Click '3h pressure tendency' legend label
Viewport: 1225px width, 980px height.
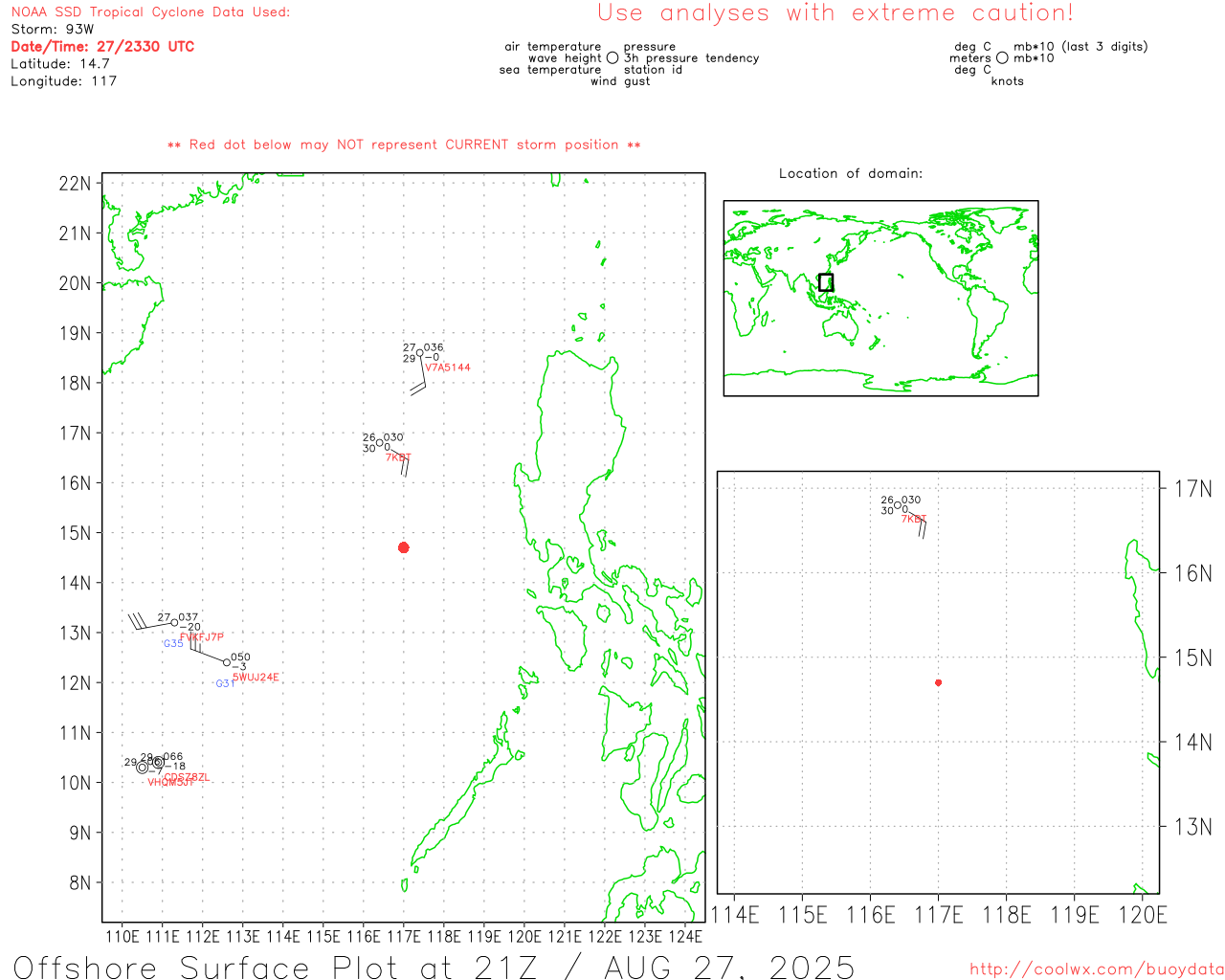point(692,58)
